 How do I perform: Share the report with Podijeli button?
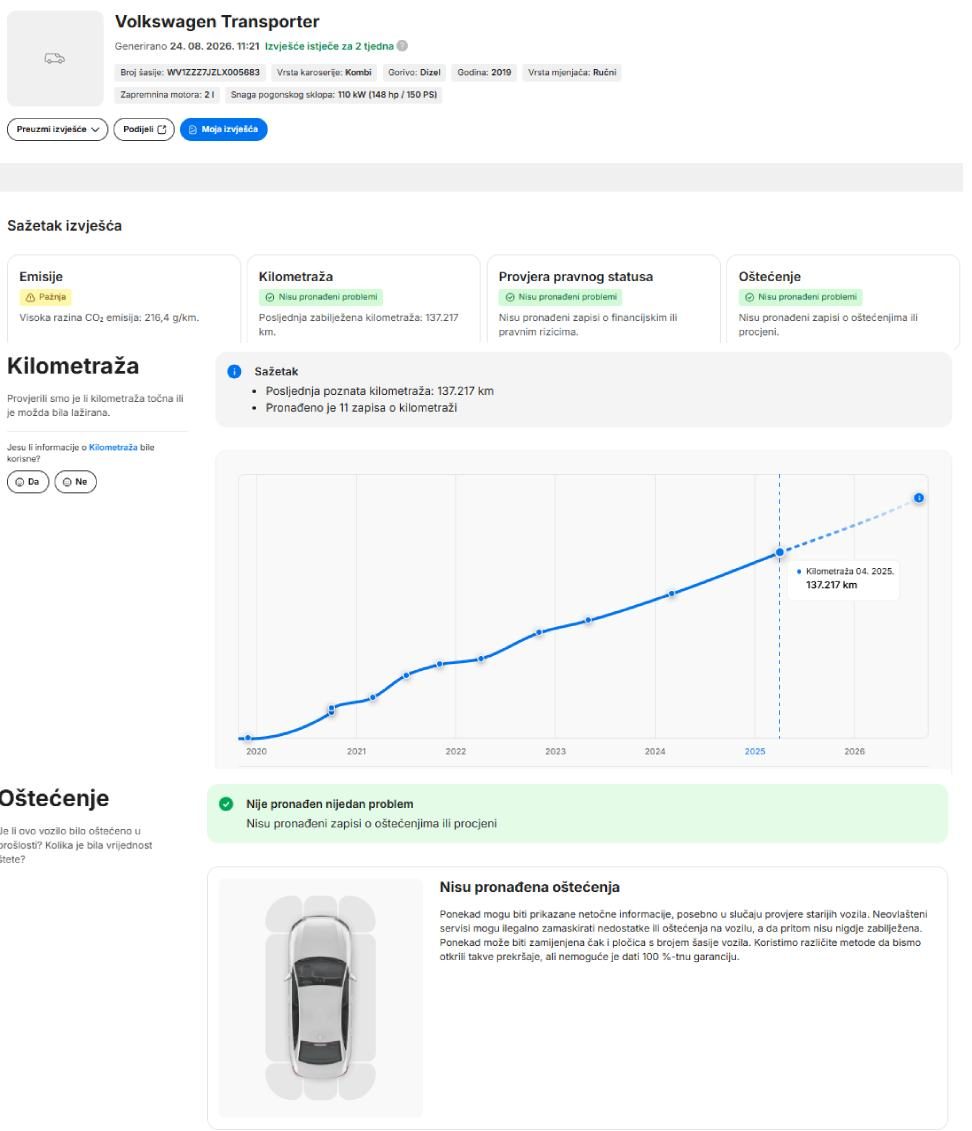pyautogui.click(x=144, y=129)
